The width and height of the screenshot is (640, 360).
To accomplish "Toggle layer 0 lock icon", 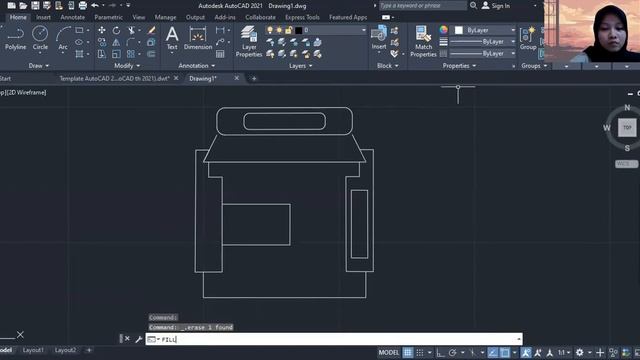I will (289, 30).
